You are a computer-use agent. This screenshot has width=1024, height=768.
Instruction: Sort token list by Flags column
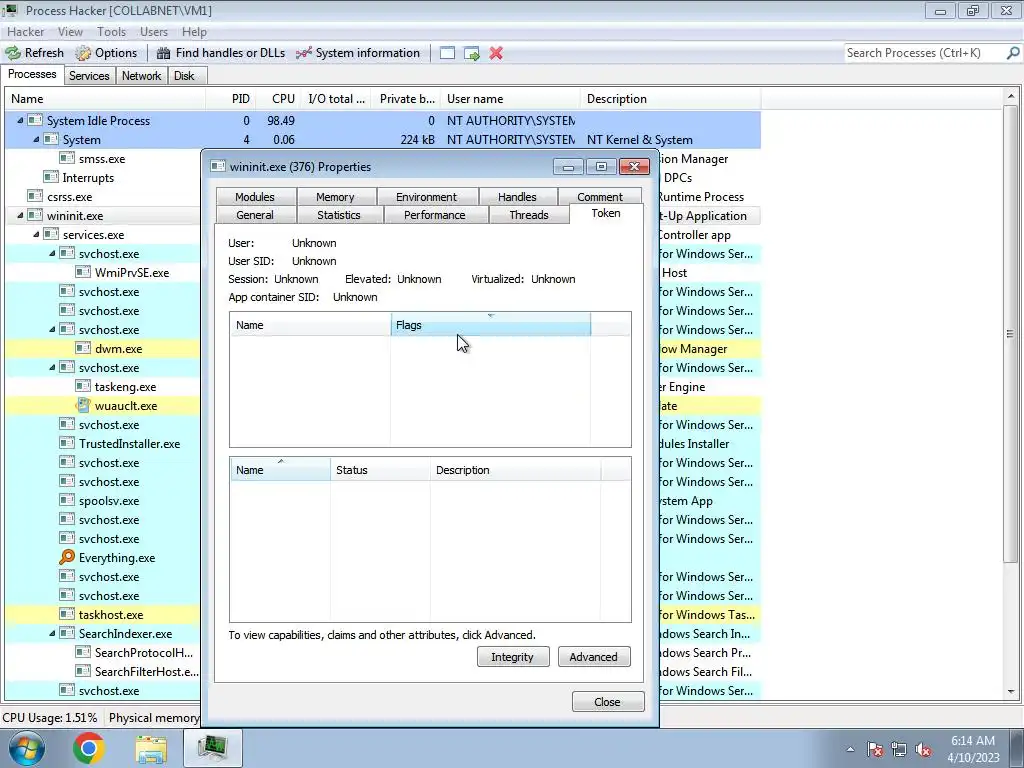coord(490,325)
